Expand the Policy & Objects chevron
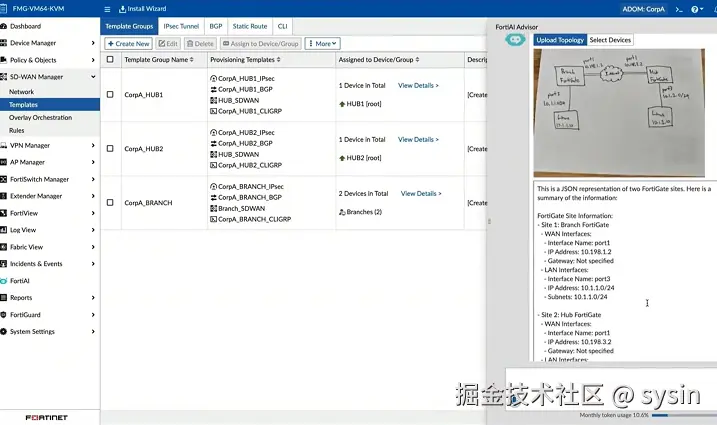 (x=93, y=60)
